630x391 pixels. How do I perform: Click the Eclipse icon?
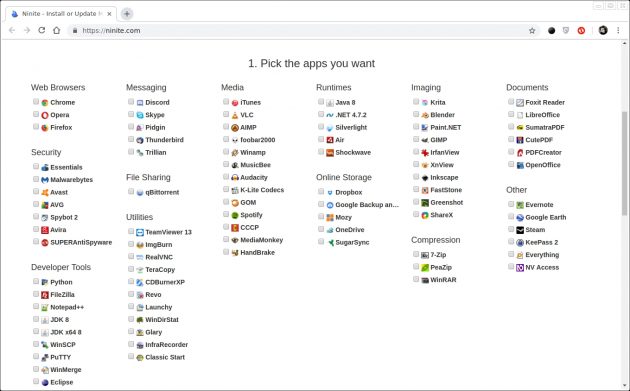click(x=45, y=383)
